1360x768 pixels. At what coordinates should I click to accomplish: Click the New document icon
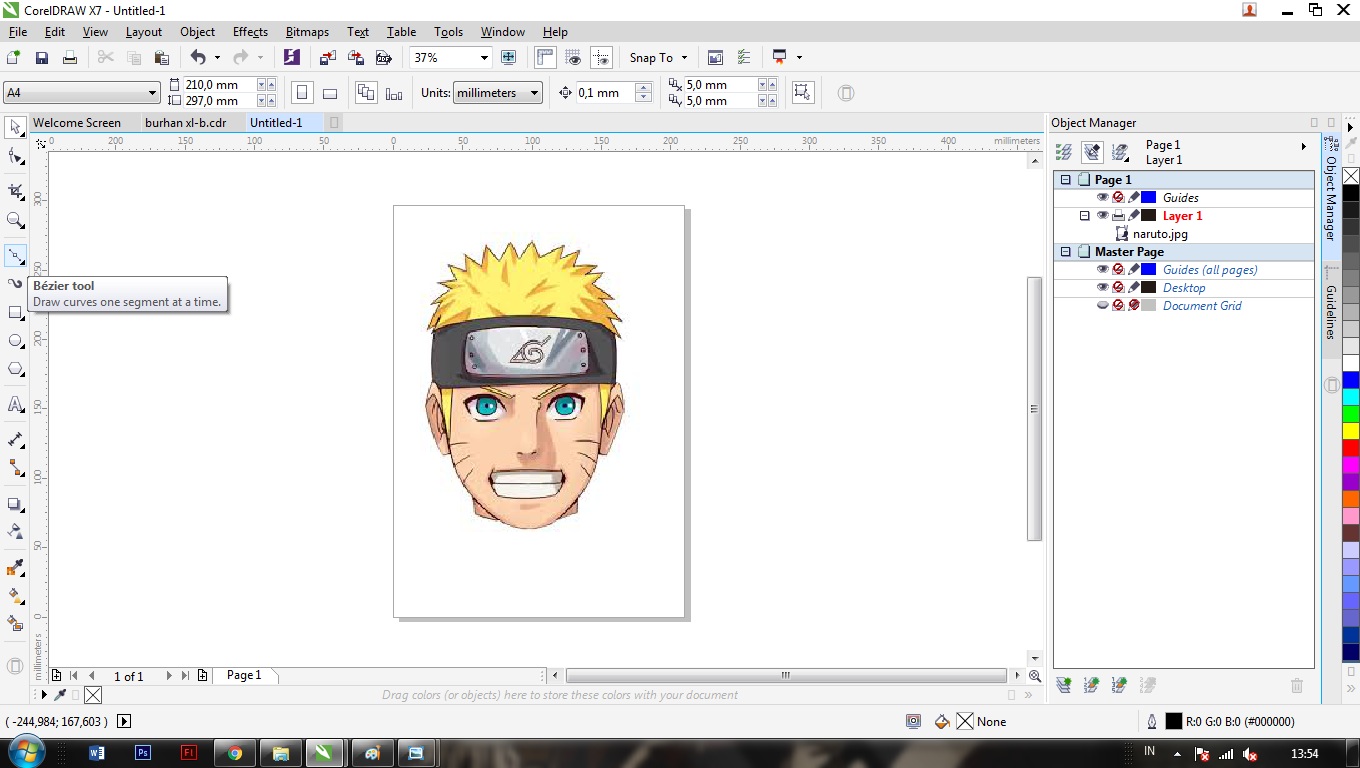click(x=14, y=58)
